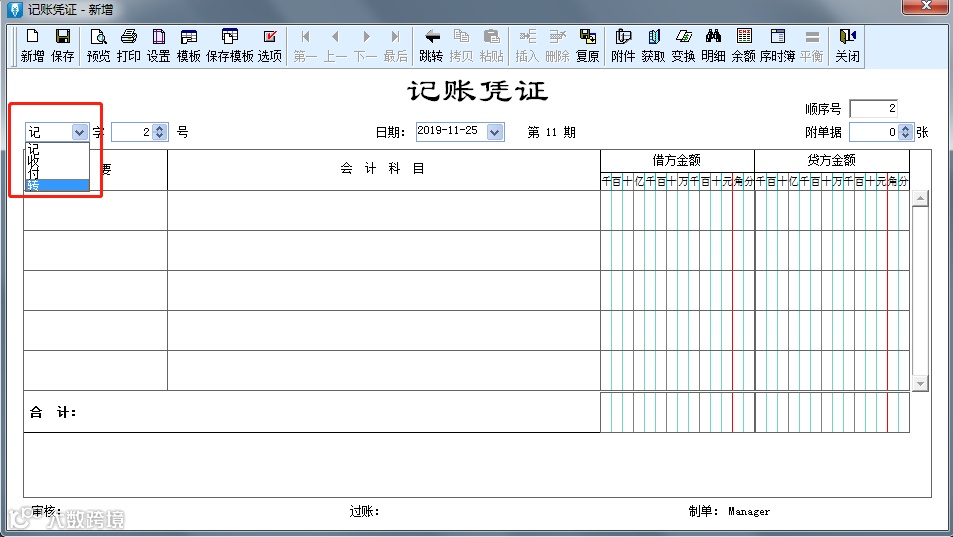The height and width of the screenshot is (537, 953).
Task: Click the 合计 total label
Action: coord(53,412)
